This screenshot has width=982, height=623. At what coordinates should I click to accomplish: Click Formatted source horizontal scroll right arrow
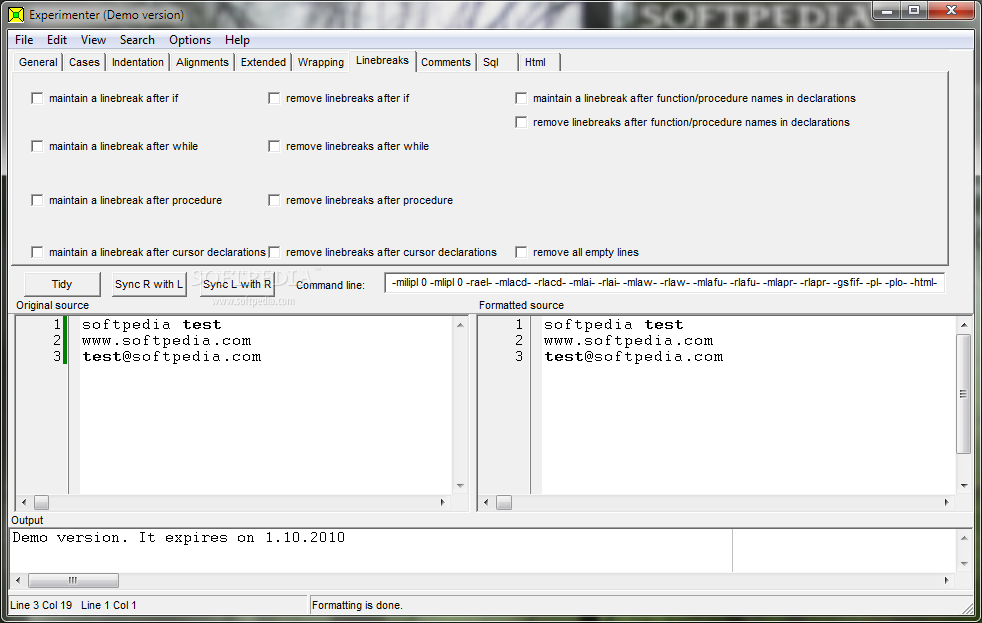tap(946, 502)
